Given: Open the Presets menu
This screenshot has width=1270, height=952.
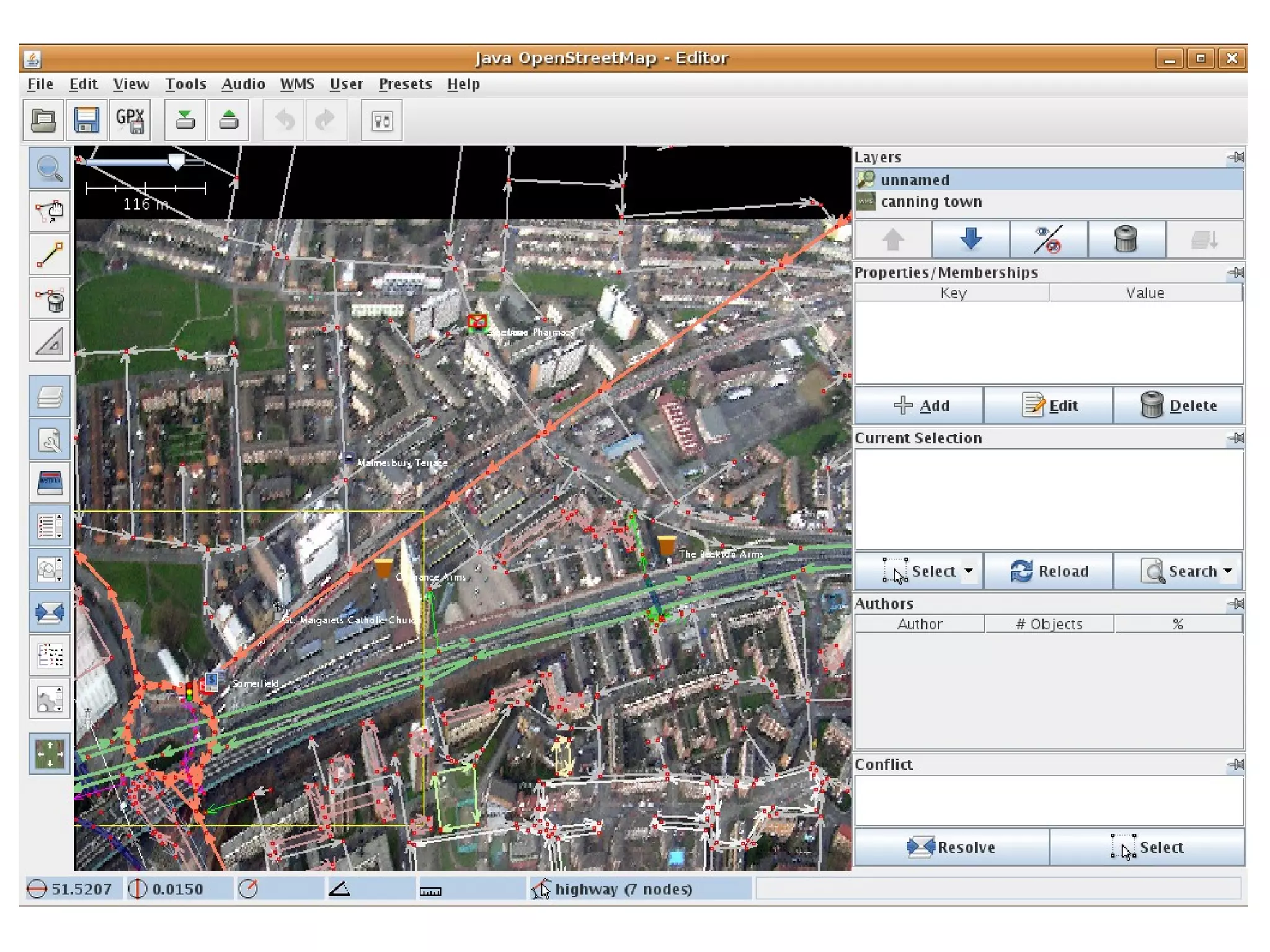Looking at the screenshot, I should [x=405, y=84].
